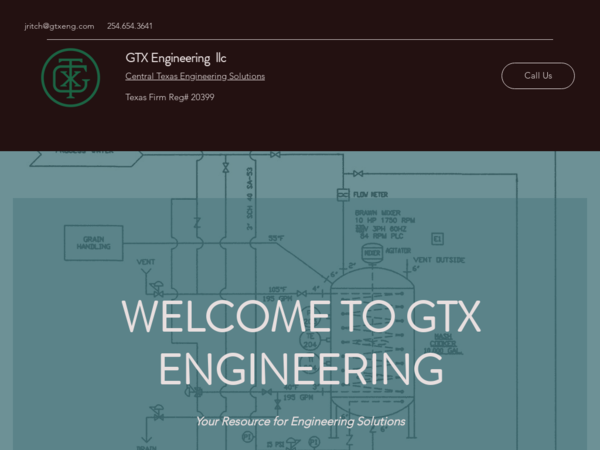Open the jritch@gtxeng.com email link

(59, 26)
